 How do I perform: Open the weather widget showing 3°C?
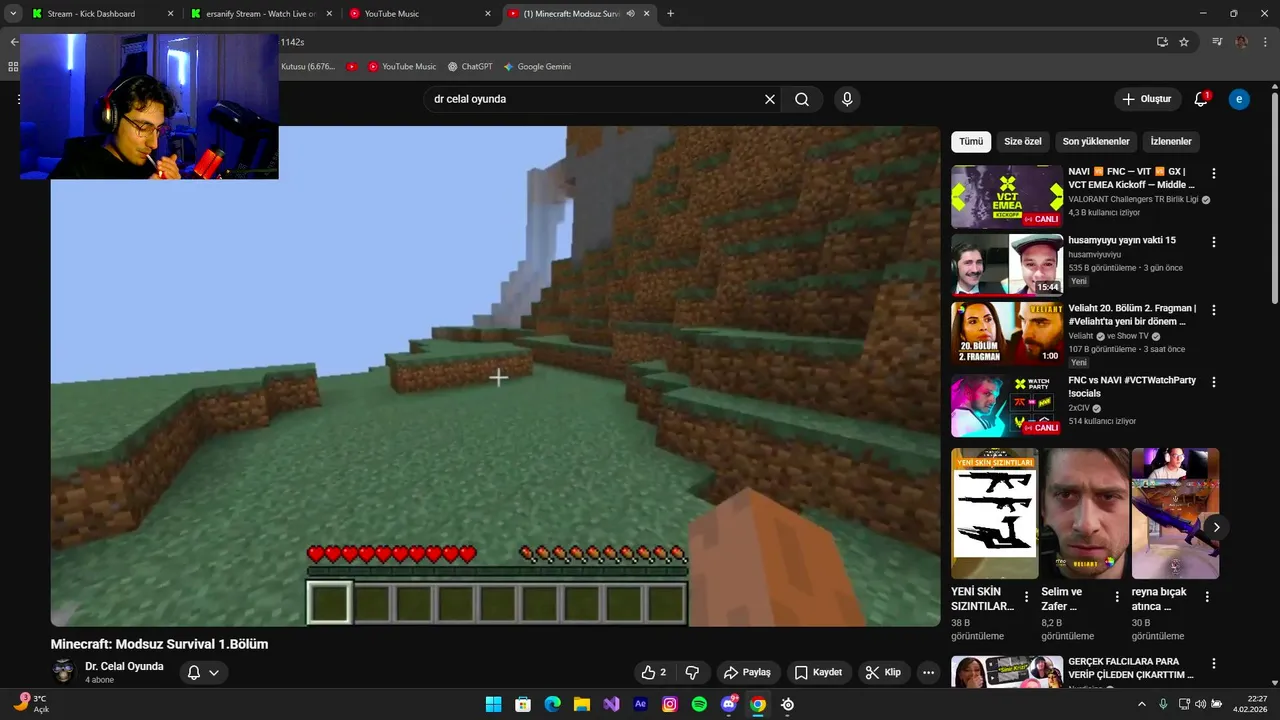pyautogui.click(x=31, y=704)
